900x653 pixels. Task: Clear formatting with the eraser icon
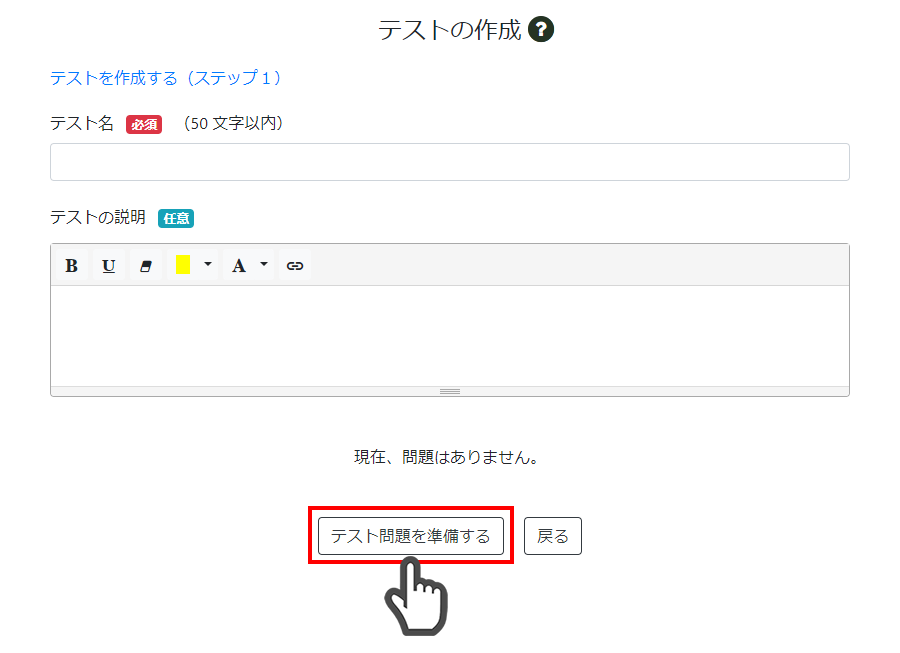pos(146,266)
